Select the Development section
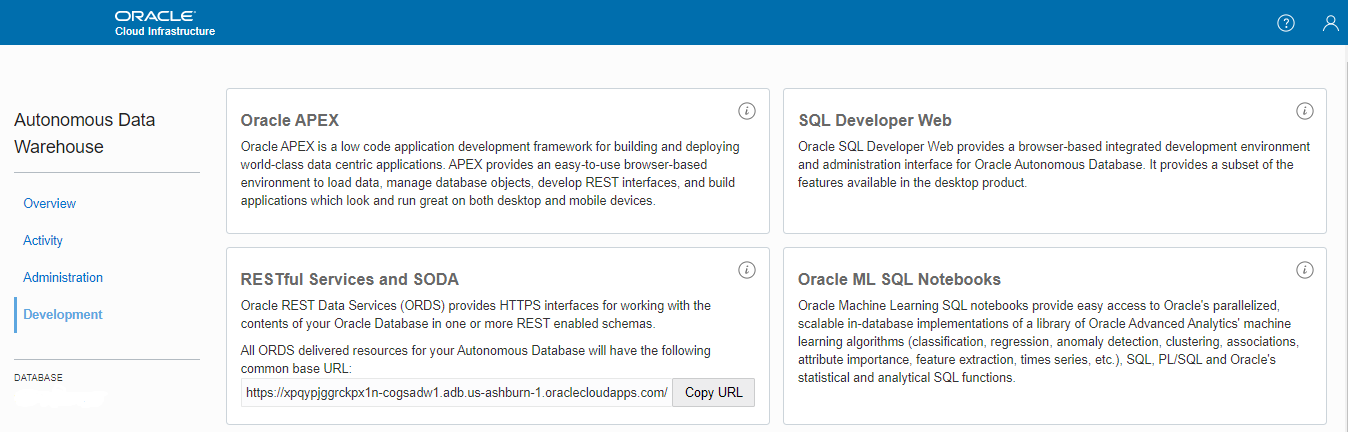Viewport: 1348px width, 432px height. (x=63, y=314)
